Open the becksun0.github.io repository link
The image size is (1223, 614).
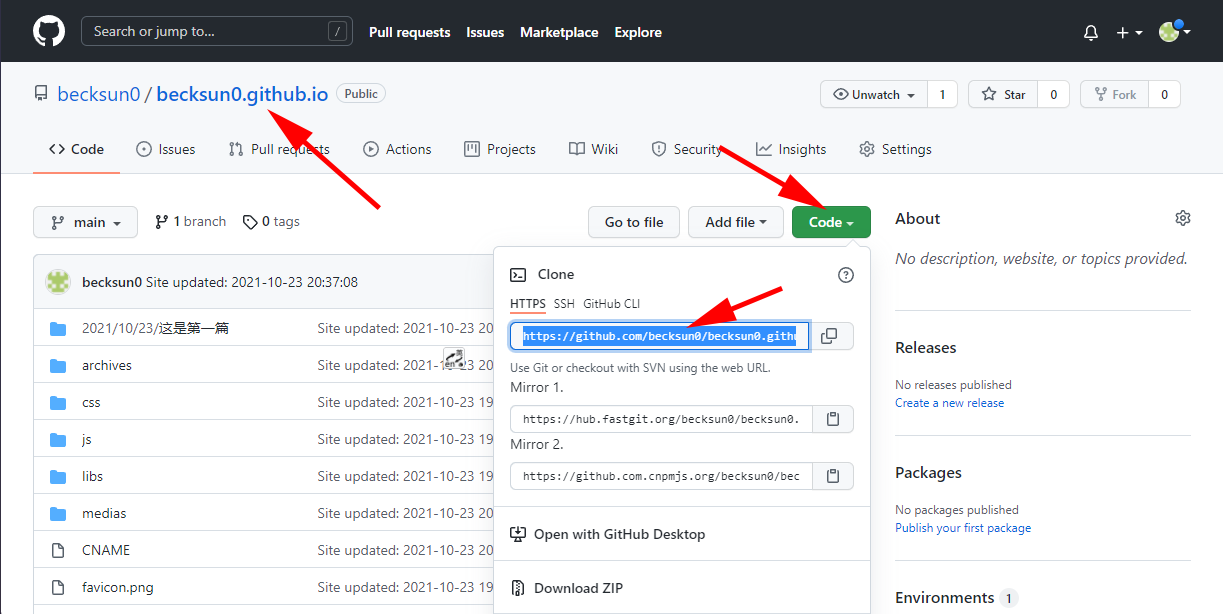tap(242, 94)
